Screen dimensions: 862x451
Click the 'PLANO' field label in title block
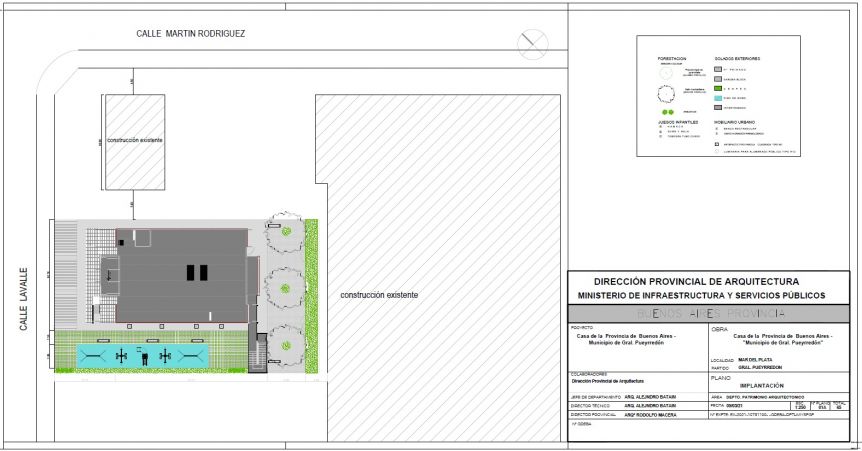[x=721, y=378]
